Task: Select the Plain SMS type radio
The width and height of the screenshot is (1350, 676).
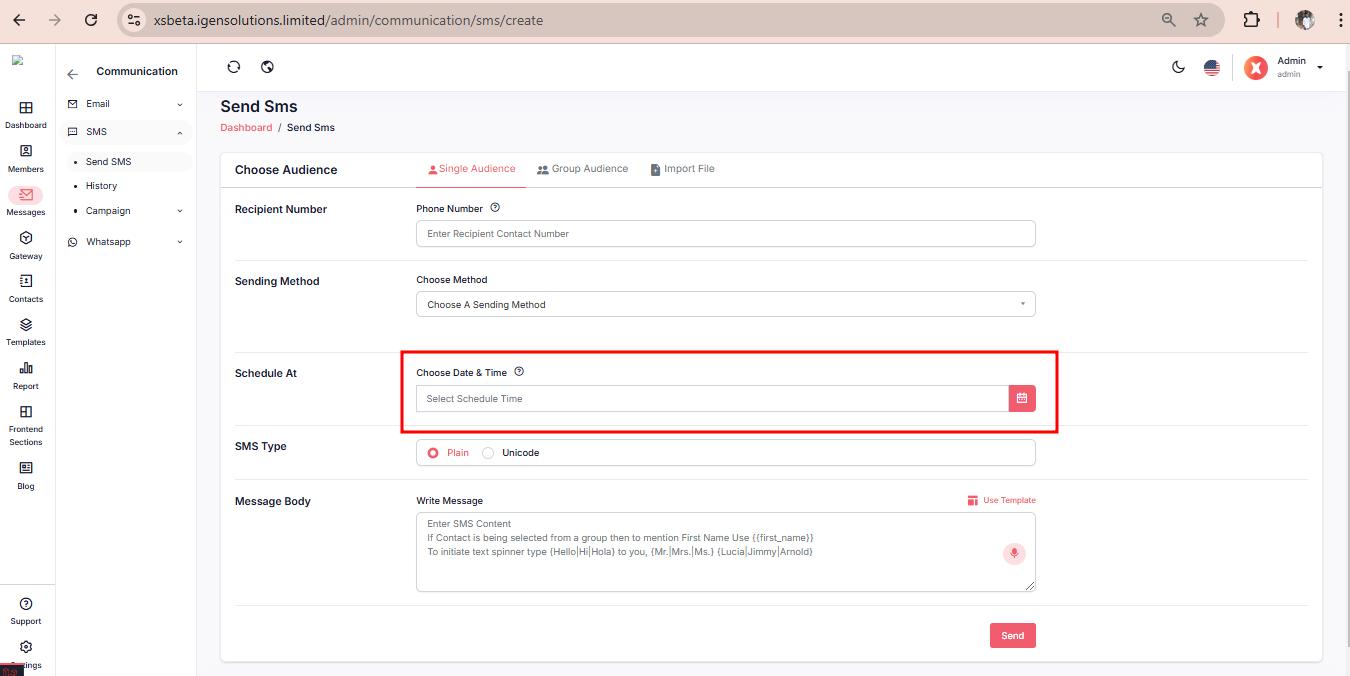Action: [433, 453]
